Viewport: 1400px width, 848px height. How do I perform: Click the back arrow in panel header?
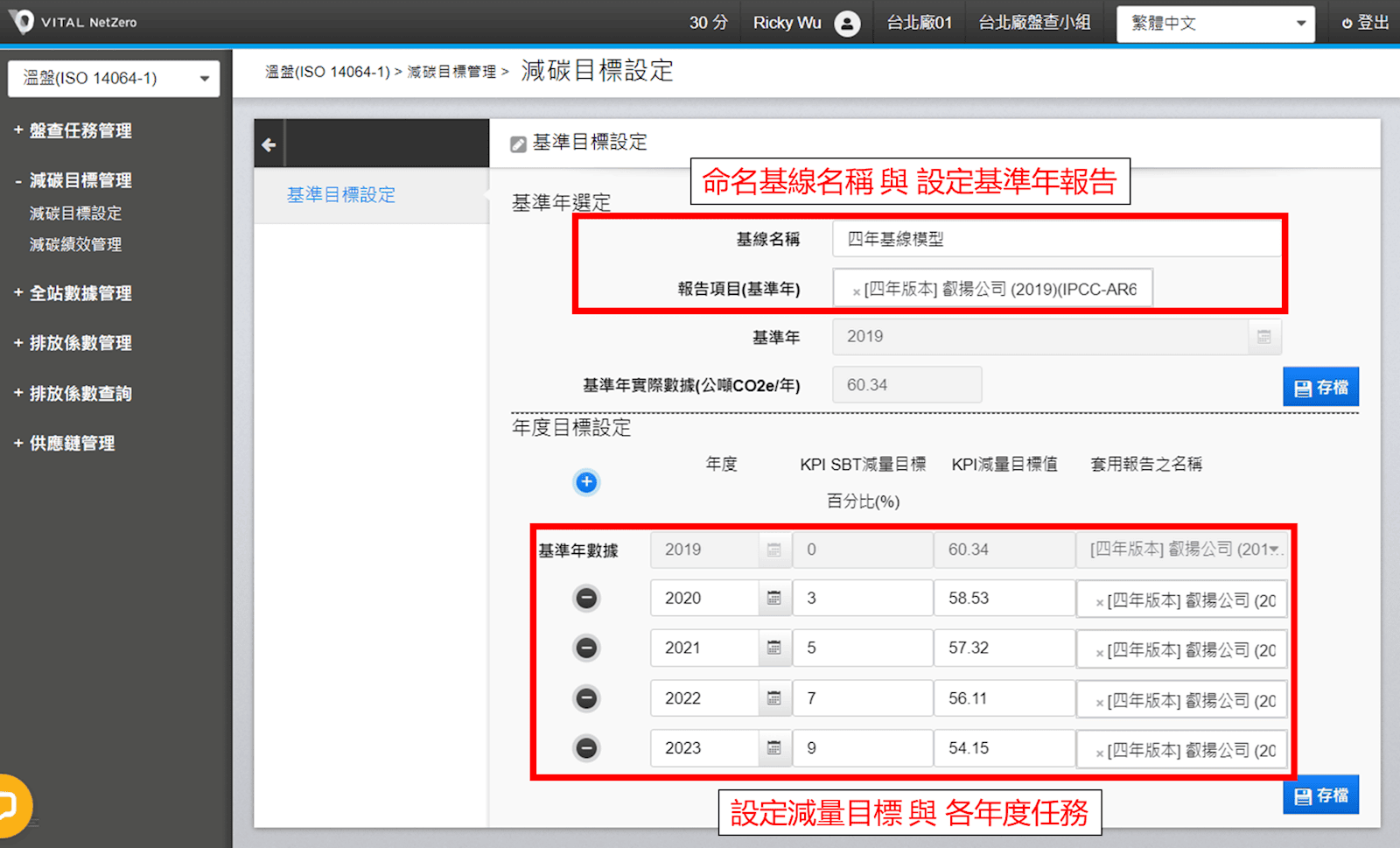(269, 144)
